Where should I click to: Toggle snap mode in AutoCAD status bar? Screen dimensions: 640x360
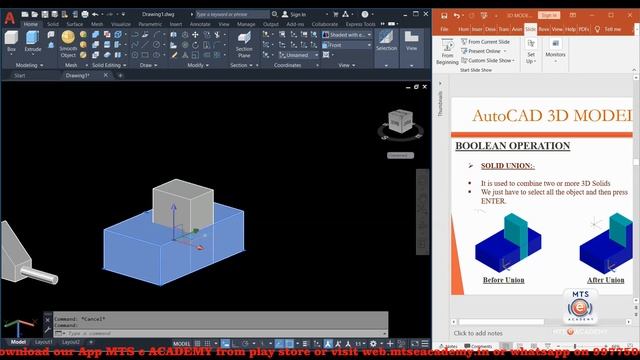point(207,344)
